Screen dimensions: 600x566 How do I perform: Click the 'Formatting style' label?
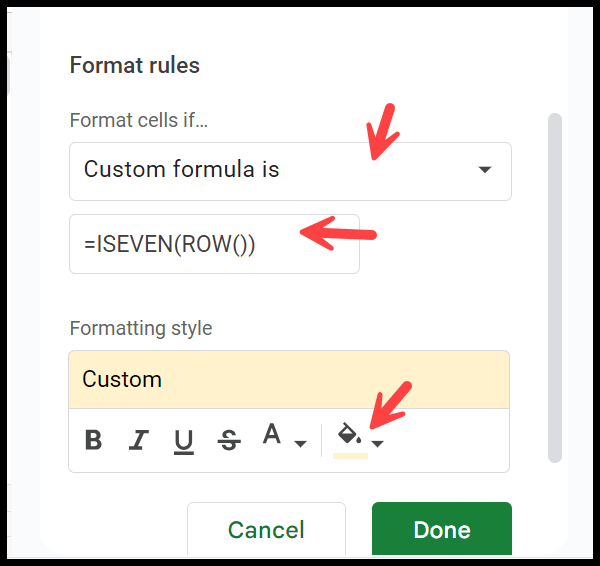(x=141, y=328)
